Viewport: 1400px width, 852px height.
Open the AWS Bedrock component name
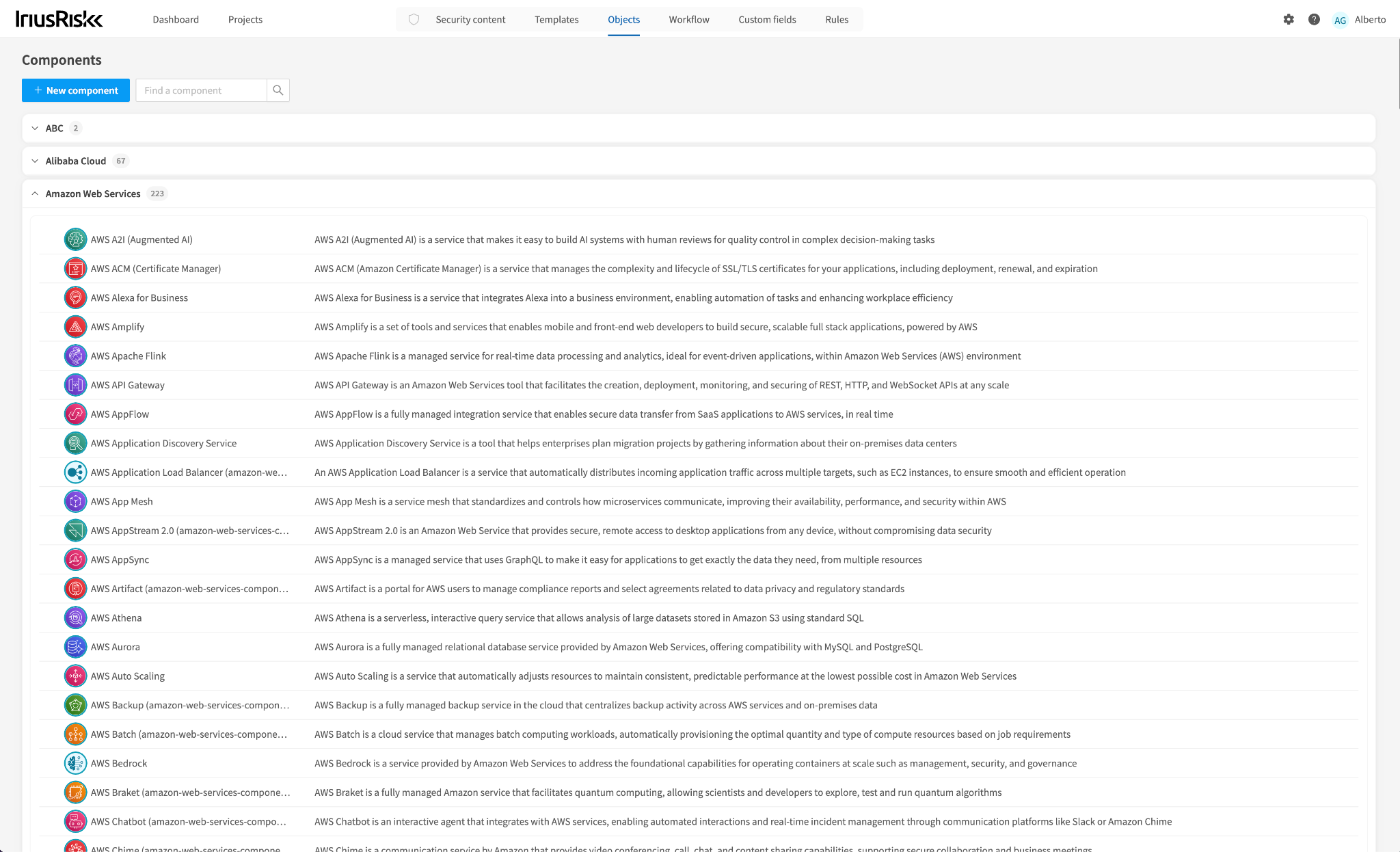[x=119, y=763]
